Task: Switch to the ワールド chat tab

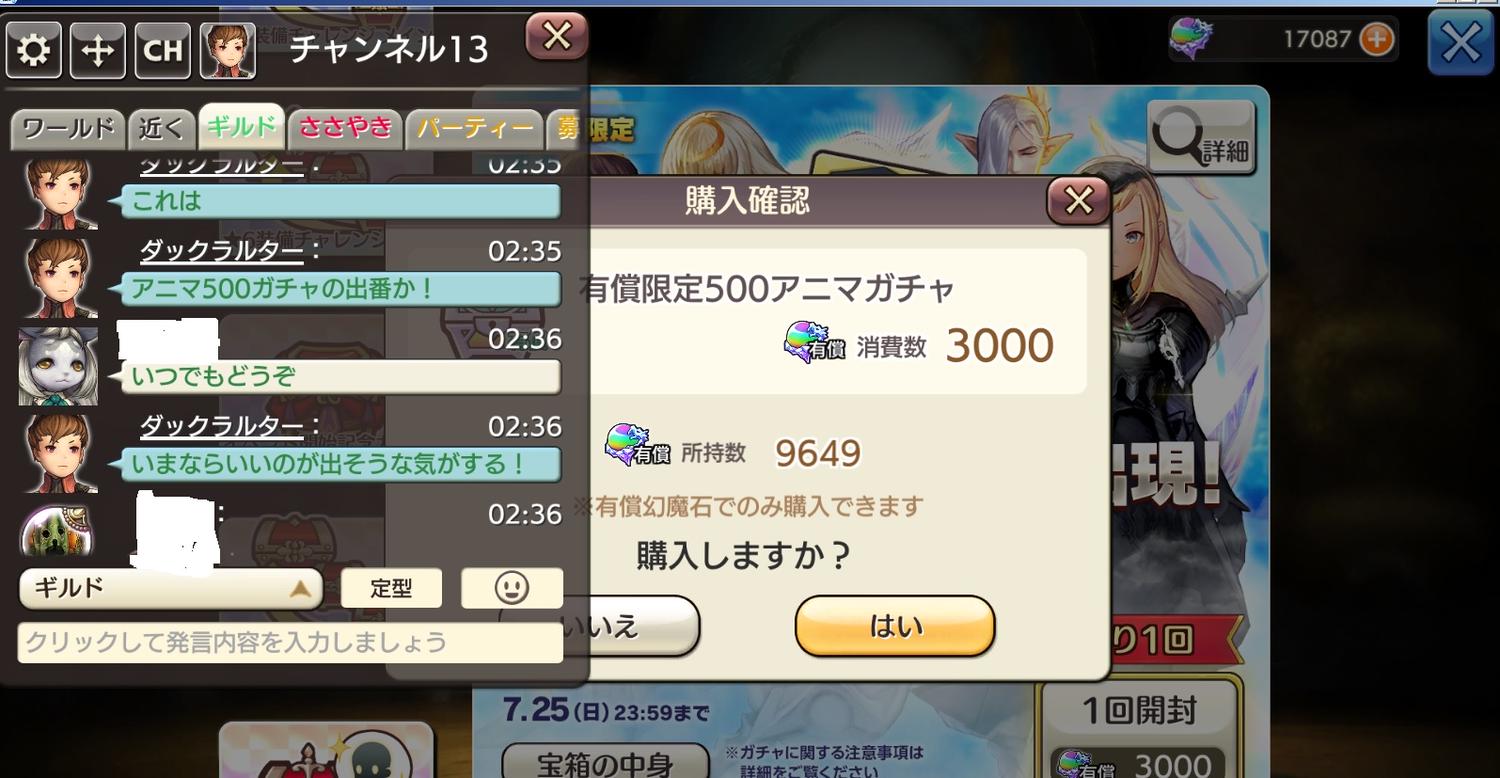Action: (68, 128)
